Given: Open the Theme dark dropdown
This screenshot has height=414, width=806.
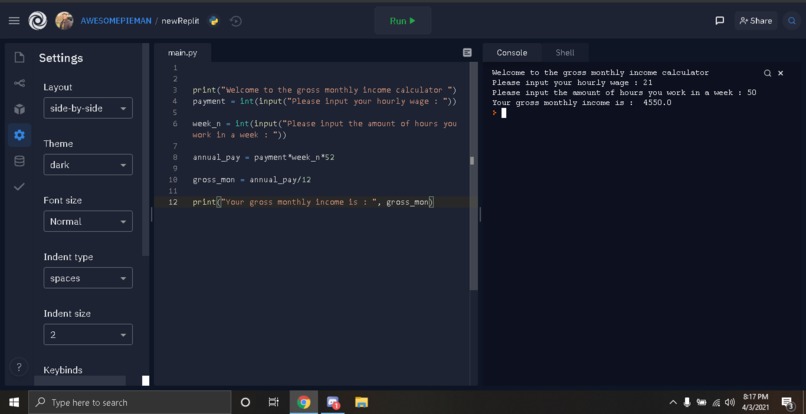Looking at the screenshot, I should (x=88, y=165).
